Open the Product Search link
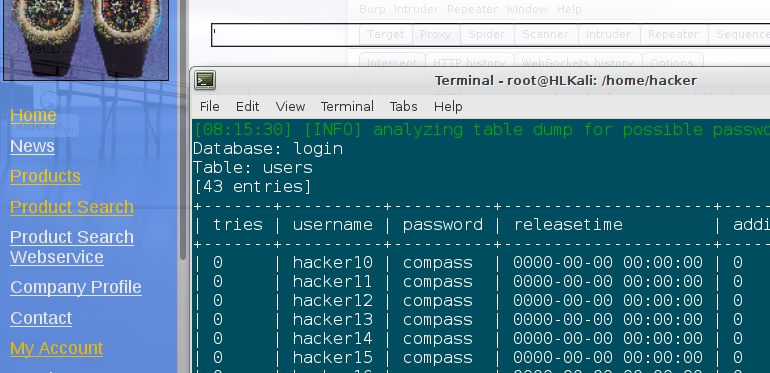This screenshot has width=770, height=373. coord(72,207)
